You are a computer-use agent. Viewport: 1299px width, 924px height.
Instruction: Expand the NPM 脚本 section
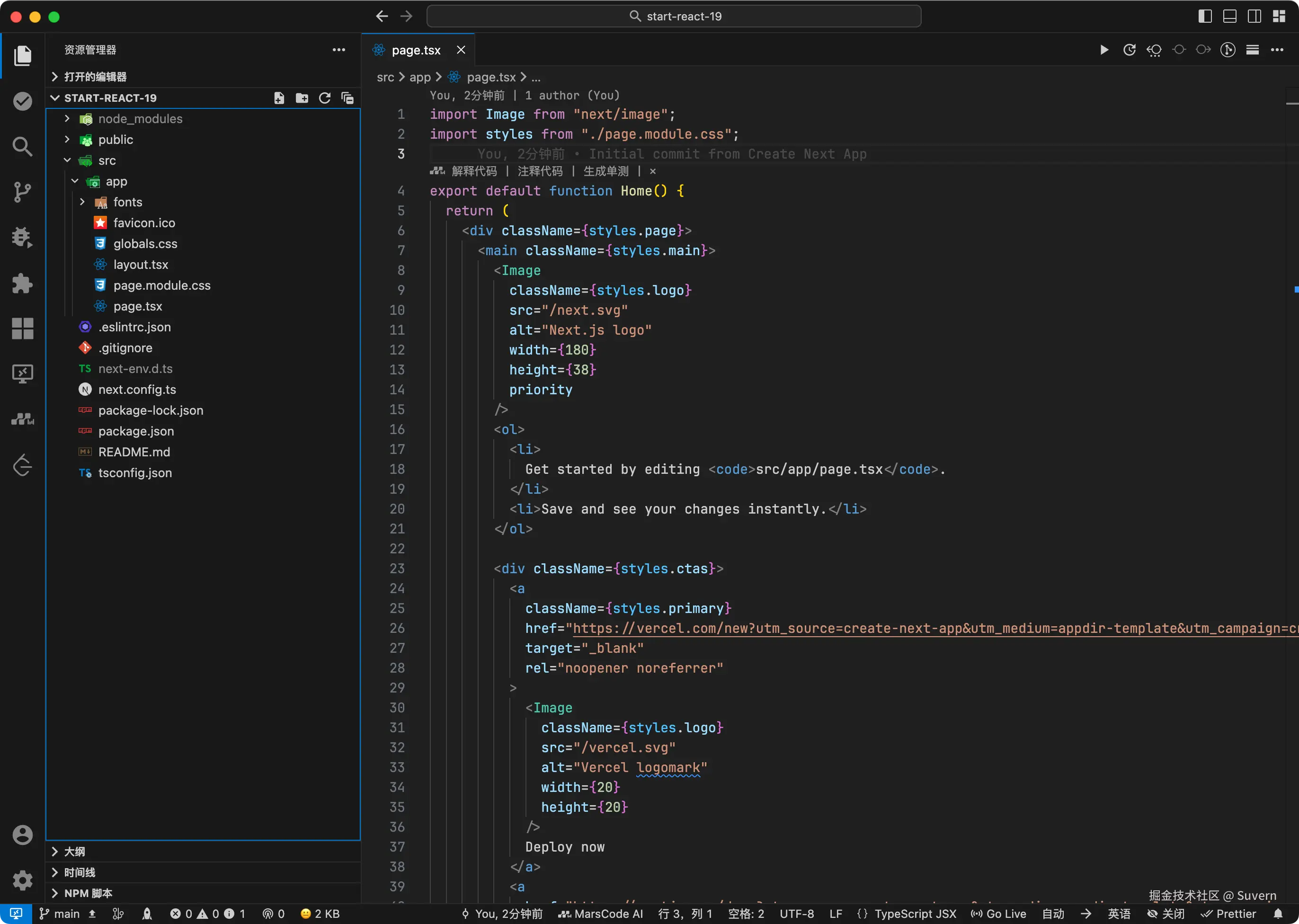tap(88, 893)
